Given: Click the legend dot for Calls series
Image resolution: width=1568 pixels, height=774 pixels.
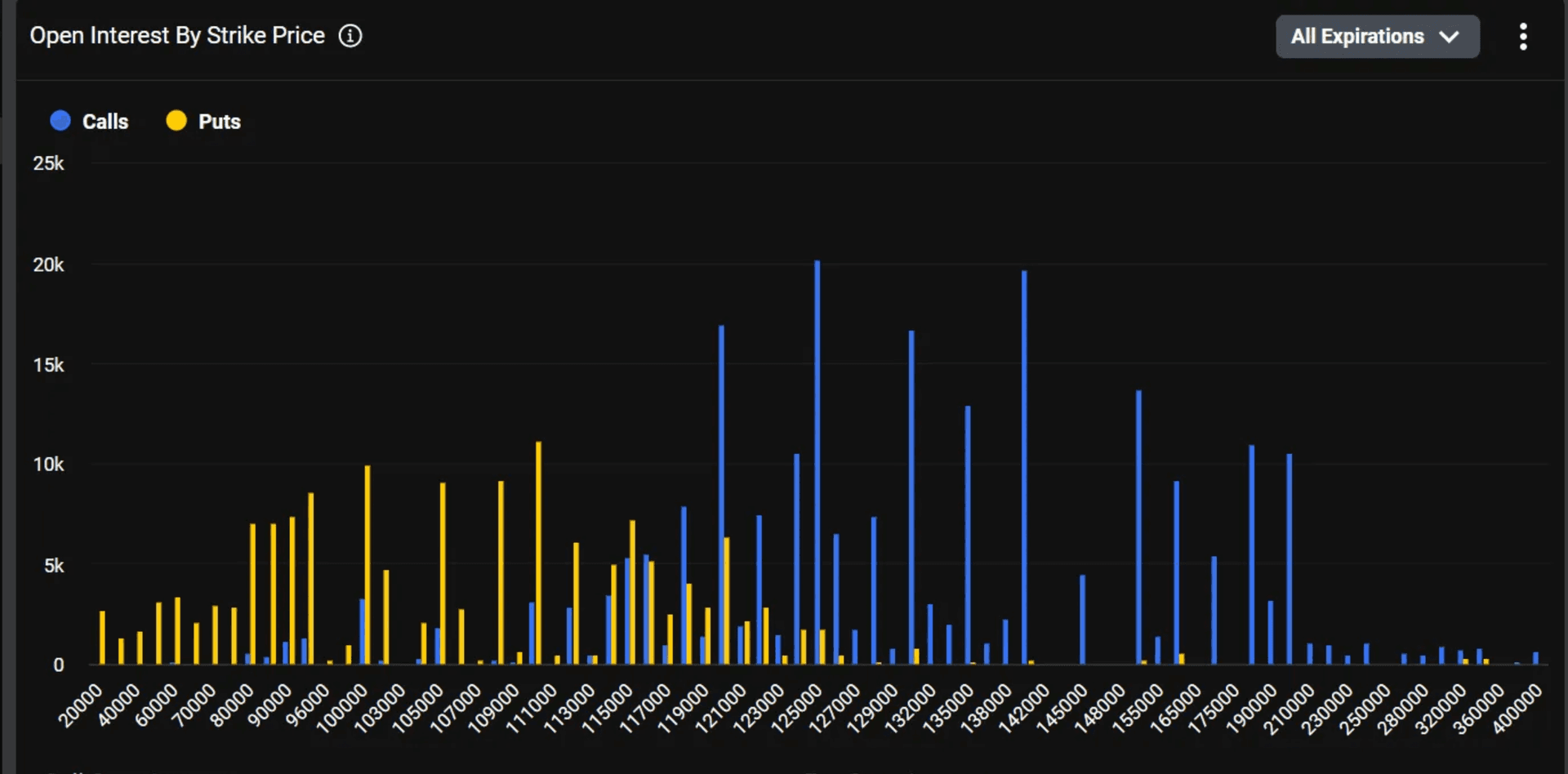Looking at the screenshot, I should coord(60,120).
